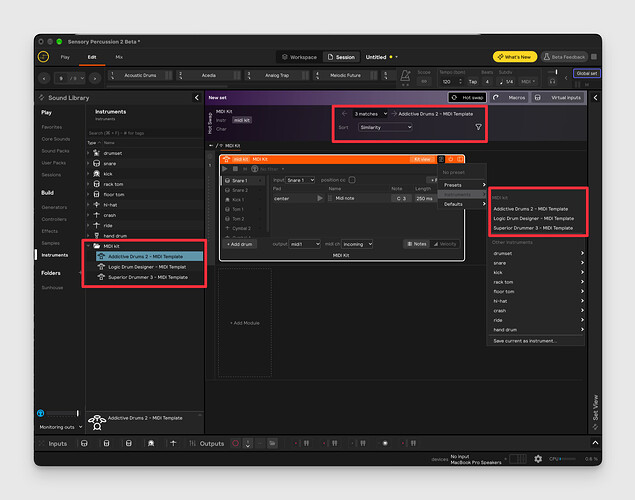This screenshot has height=500, width=635.
Task: Click Save current as instrument
Action: (x=525, y=341)
